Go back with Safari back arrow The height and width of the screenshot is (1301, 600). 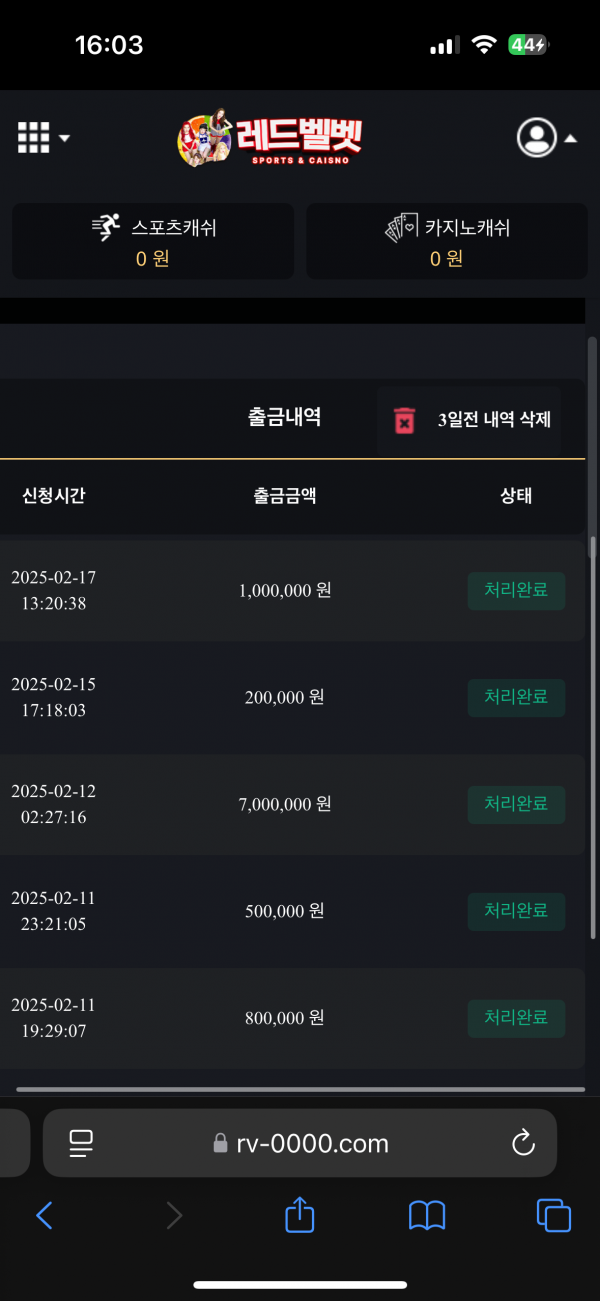(44, 1215)
